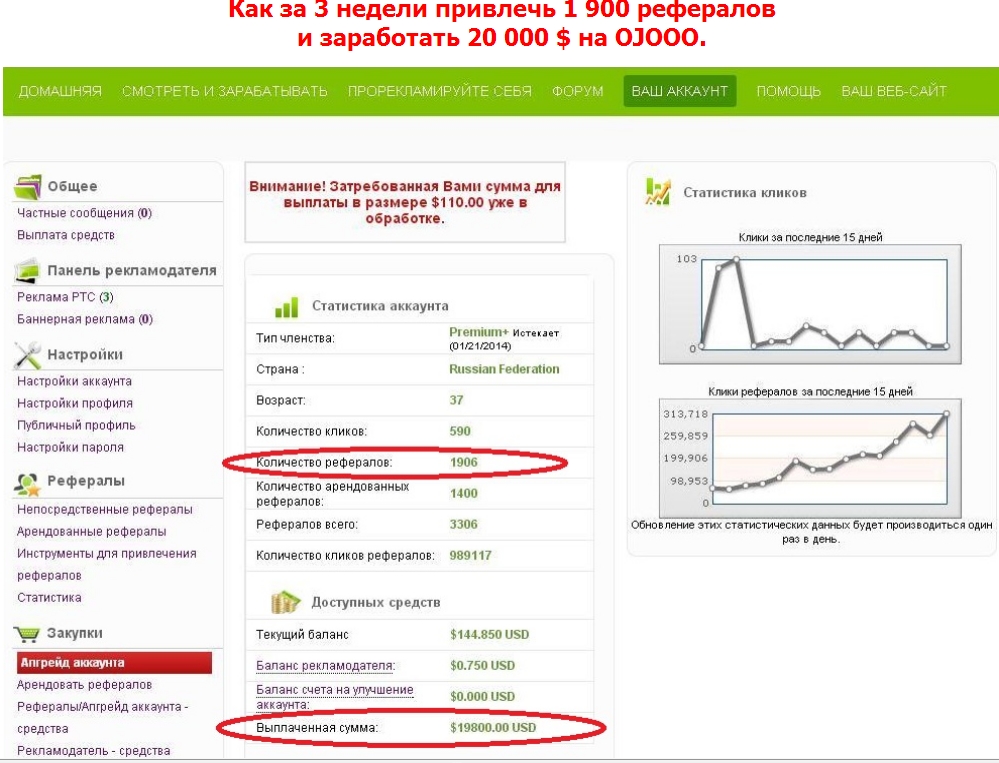Click current balance $144.850 USD
The image size is (999, 763).
point(489,634)
